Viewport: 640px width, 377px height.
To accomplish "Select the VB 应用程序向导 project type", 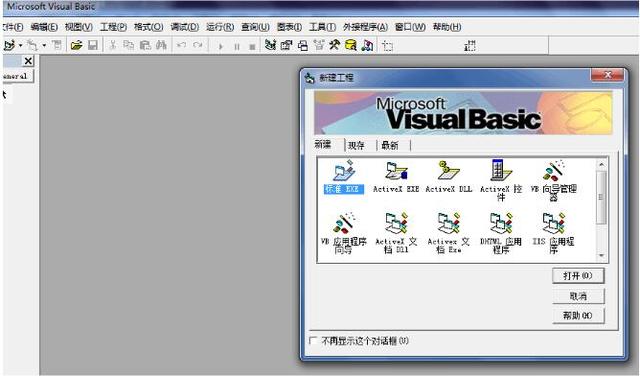I will tap(343, 233).
